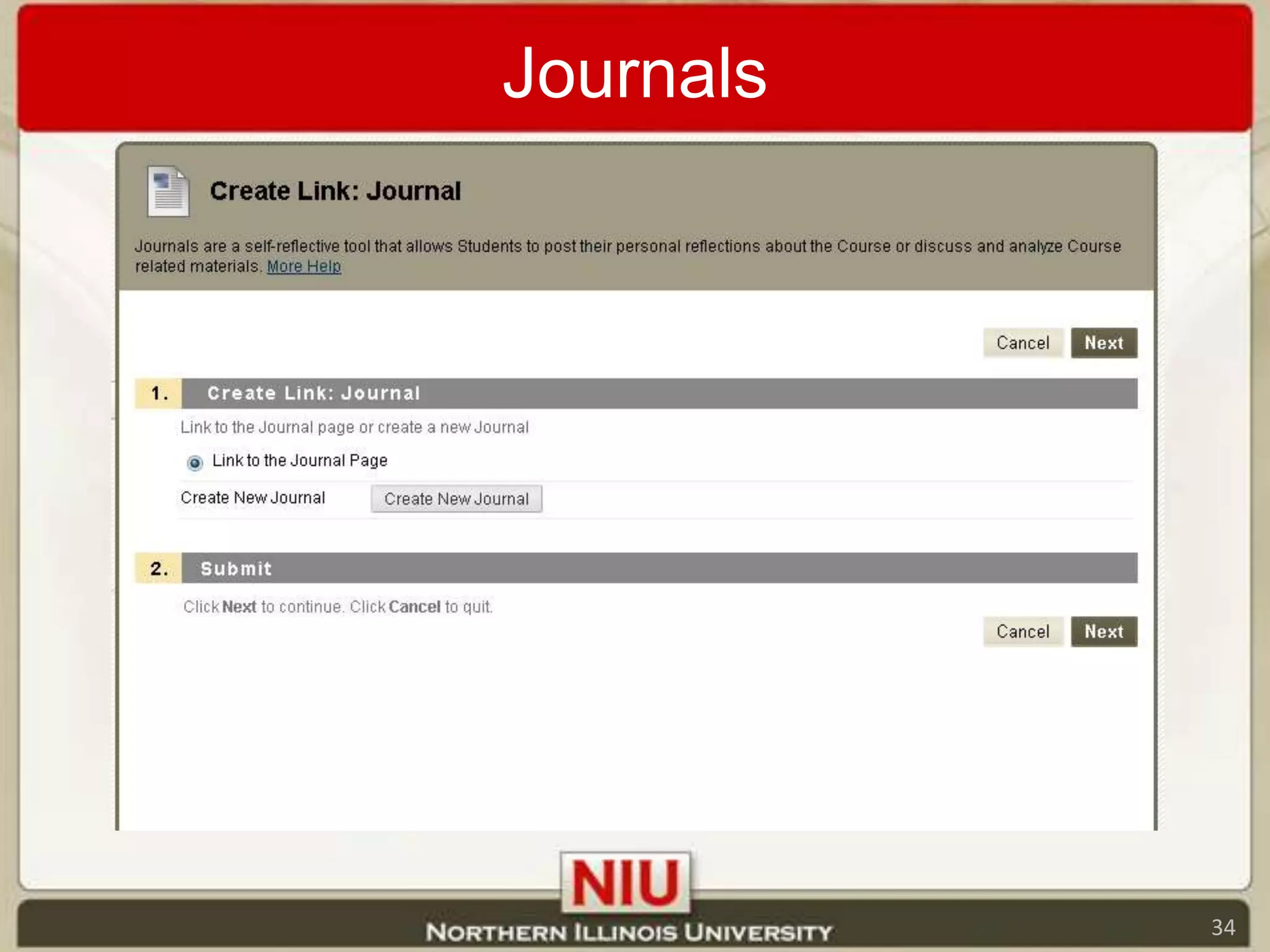Viewport: 1270px width, 952px height.
Task: Click the document icon beside Create Link: Journal
Action: click(x=168, y=192)
